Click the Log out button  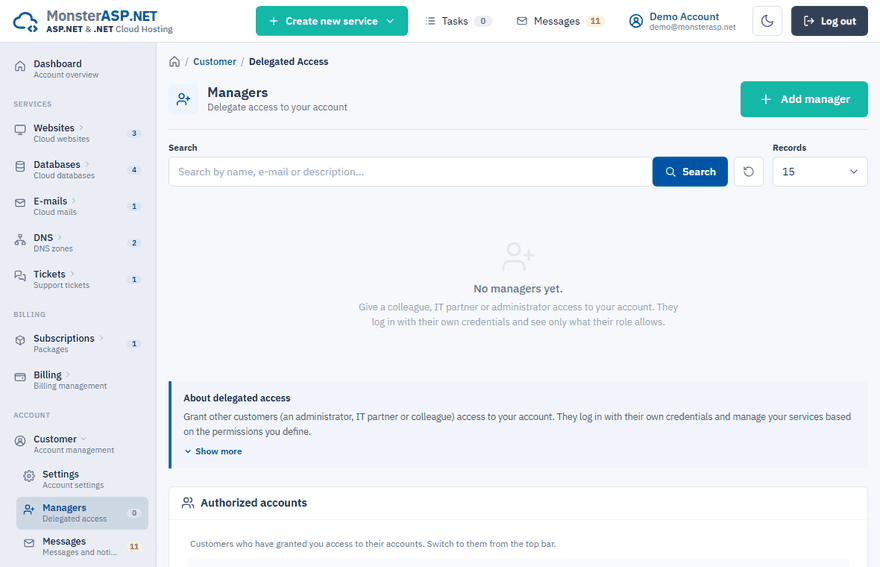tap(829, 21)
